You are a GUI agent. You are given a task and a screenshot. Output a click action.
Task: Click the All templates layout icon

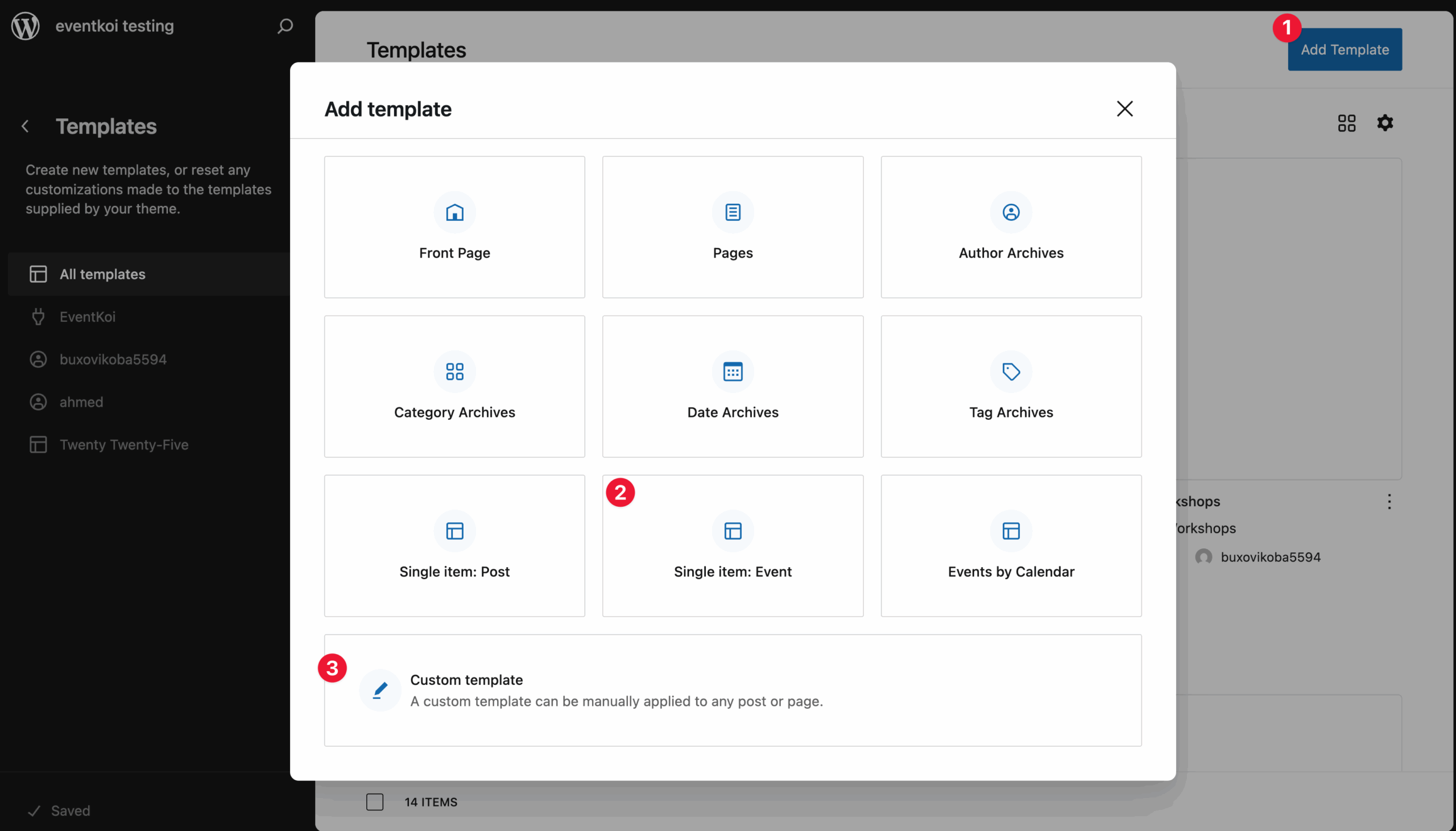click(x=38, y=274)
